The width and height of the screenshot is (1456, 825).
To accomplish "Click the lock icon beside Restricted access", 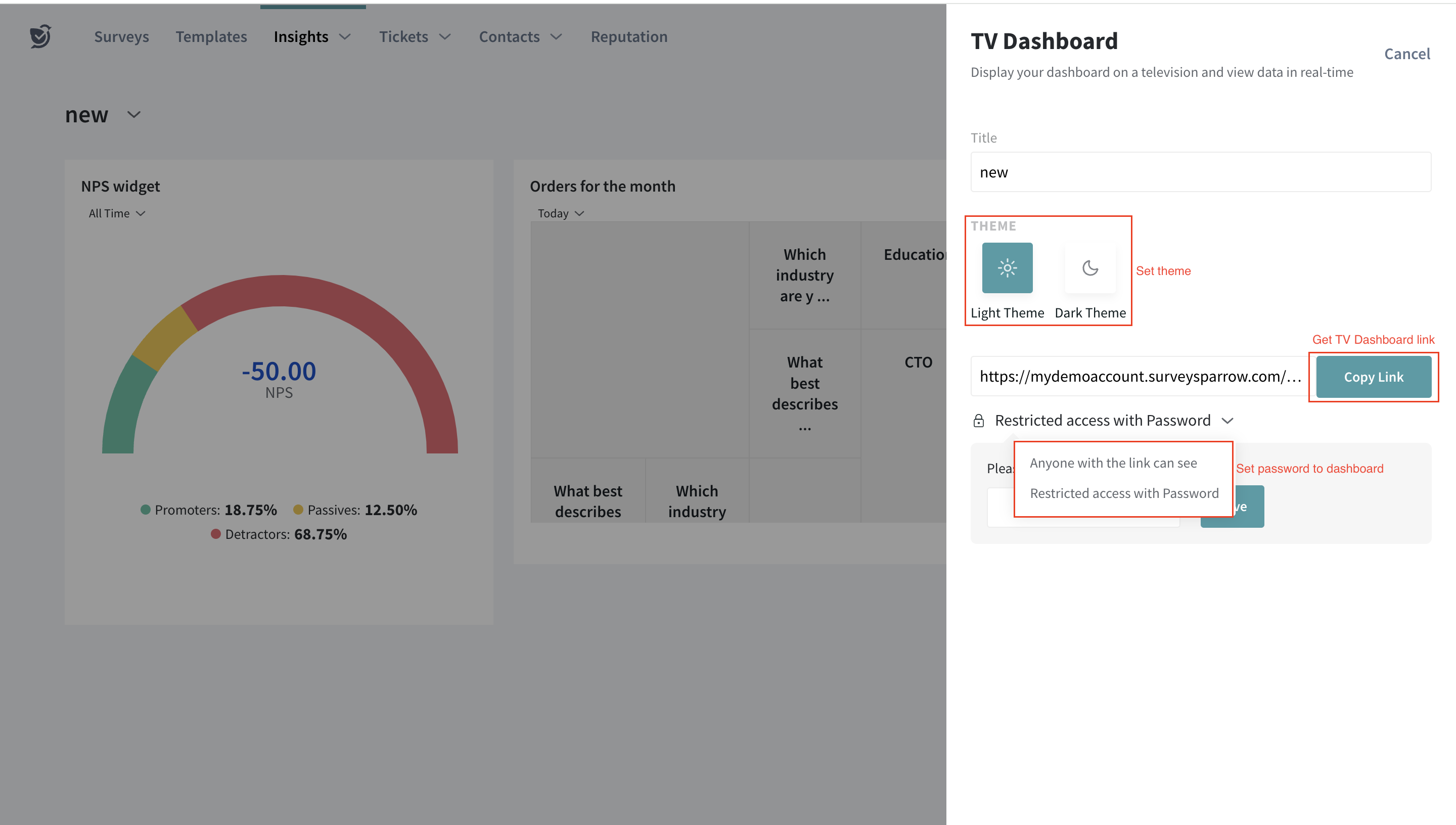I will click(x=978, y=421).
